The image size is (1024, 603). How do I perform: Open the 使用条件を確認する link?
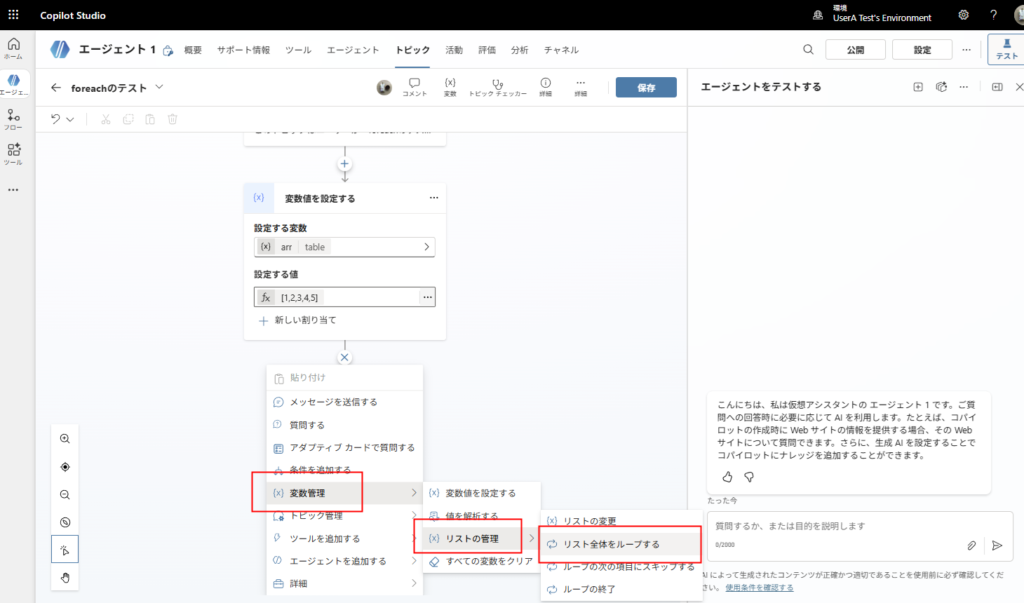coord(759,588)
